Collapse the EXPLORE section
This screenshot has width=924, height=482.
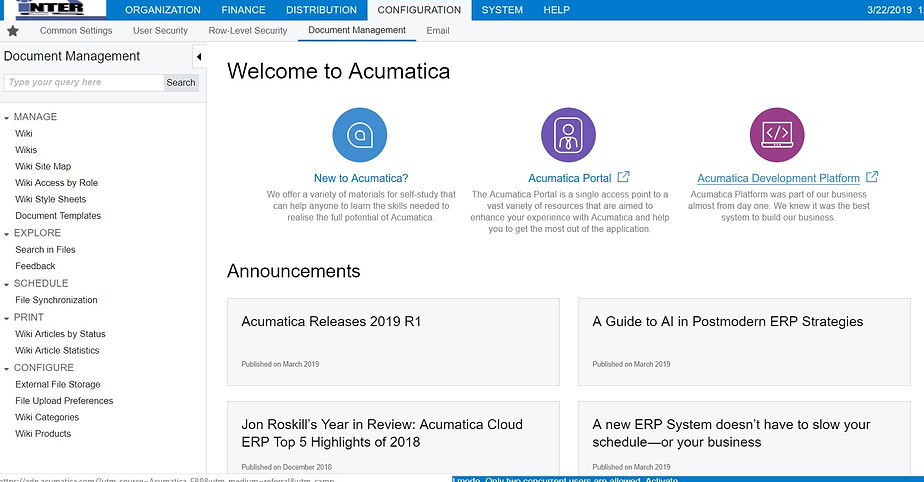point(6,234)
